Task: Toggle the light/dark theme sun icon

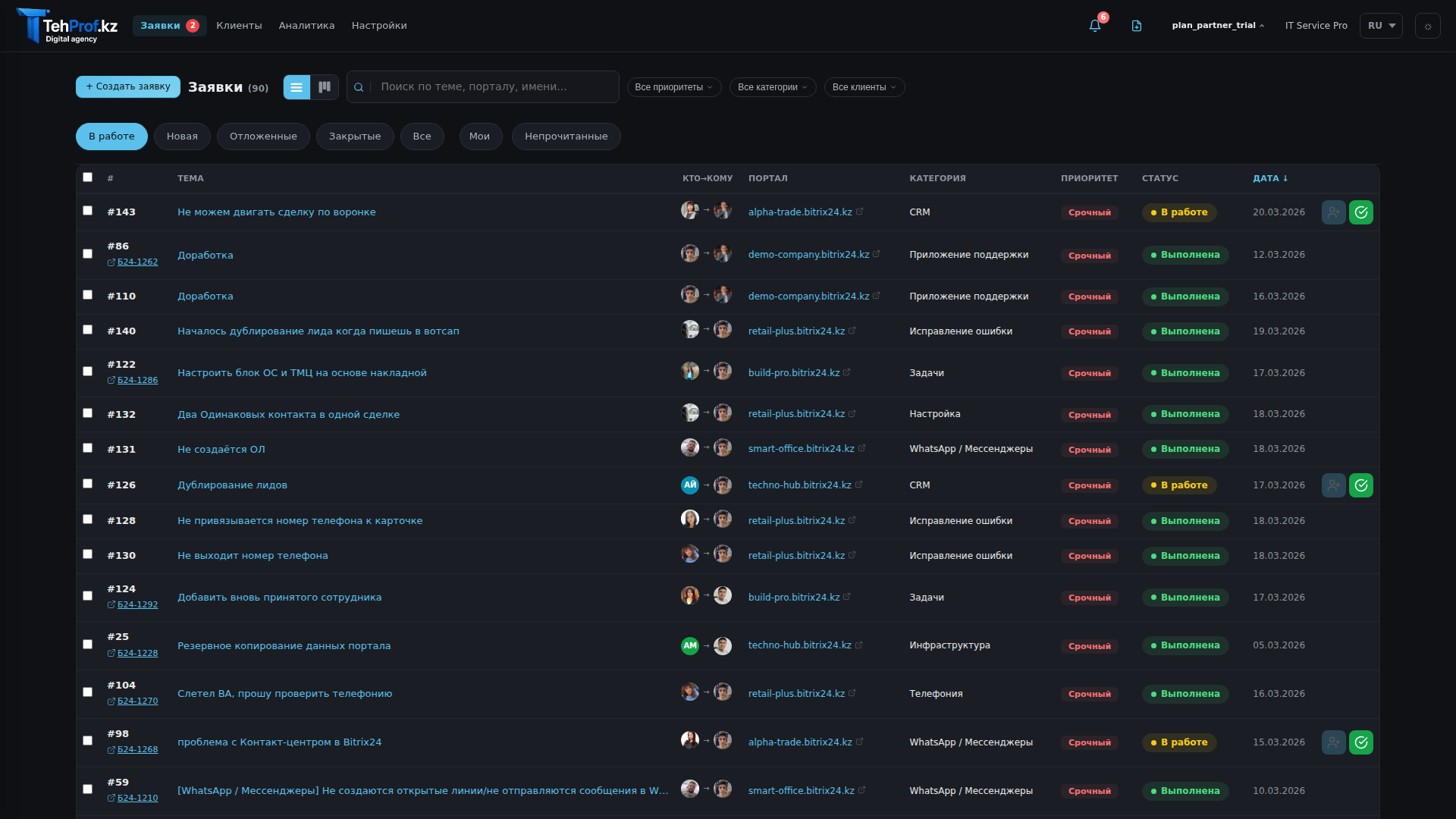Action: (x=1427, y=26)
